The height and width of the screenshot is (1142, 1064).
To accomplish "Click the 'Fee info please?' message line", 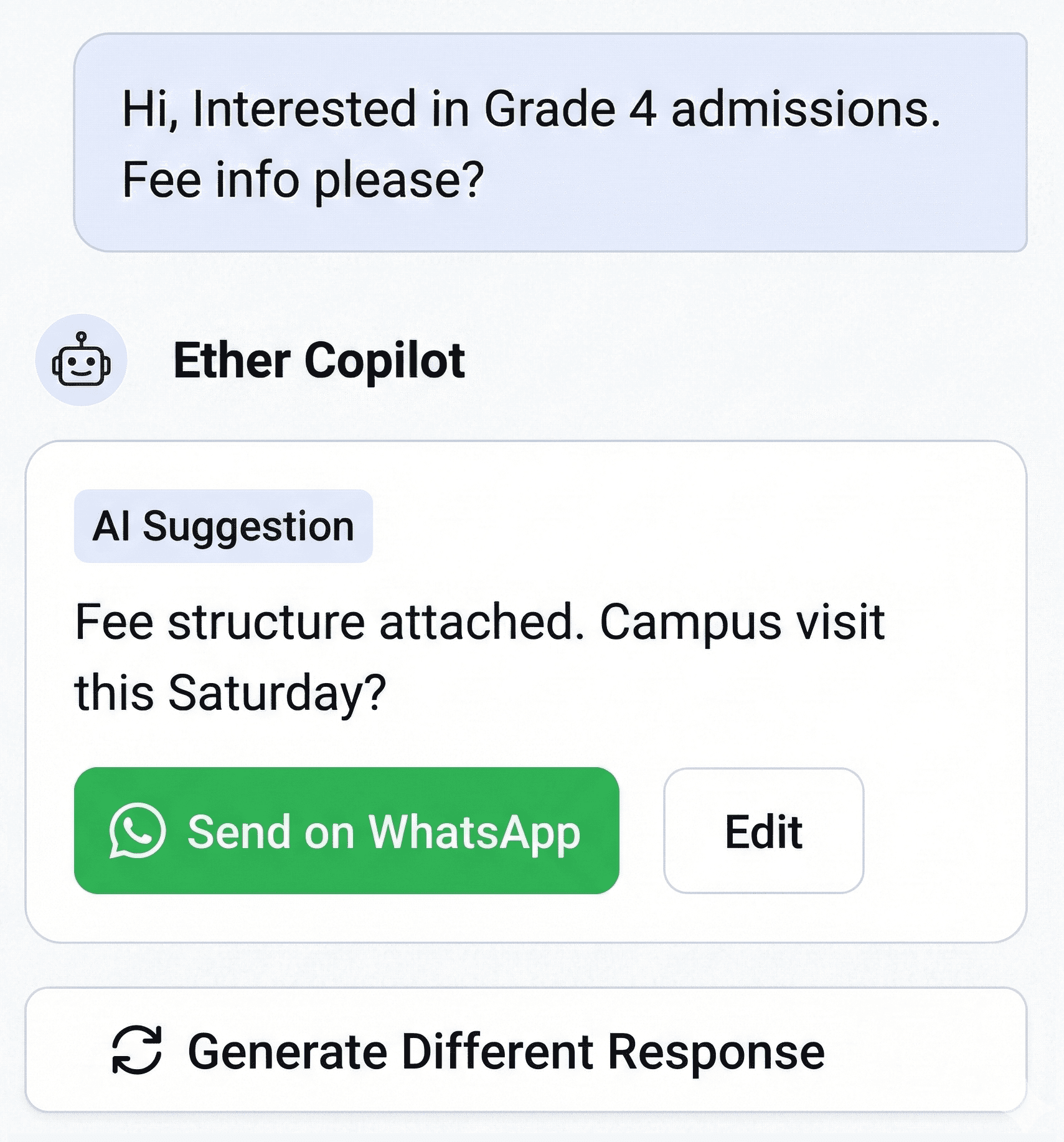I will click(303, 181).
